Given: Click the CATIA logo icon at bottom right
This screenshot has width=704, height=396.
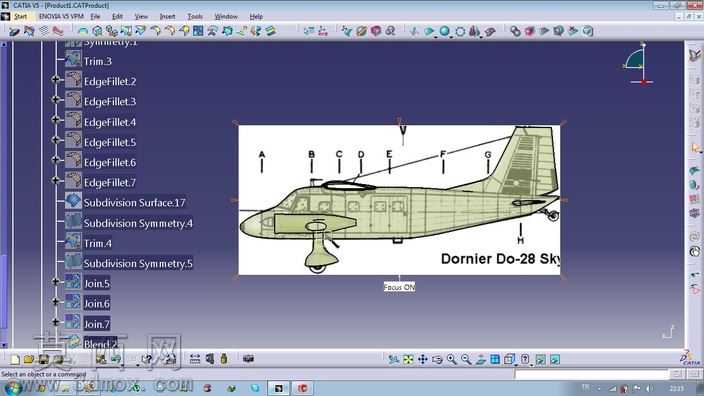Looking at the screenshot, I should (690, 358).
